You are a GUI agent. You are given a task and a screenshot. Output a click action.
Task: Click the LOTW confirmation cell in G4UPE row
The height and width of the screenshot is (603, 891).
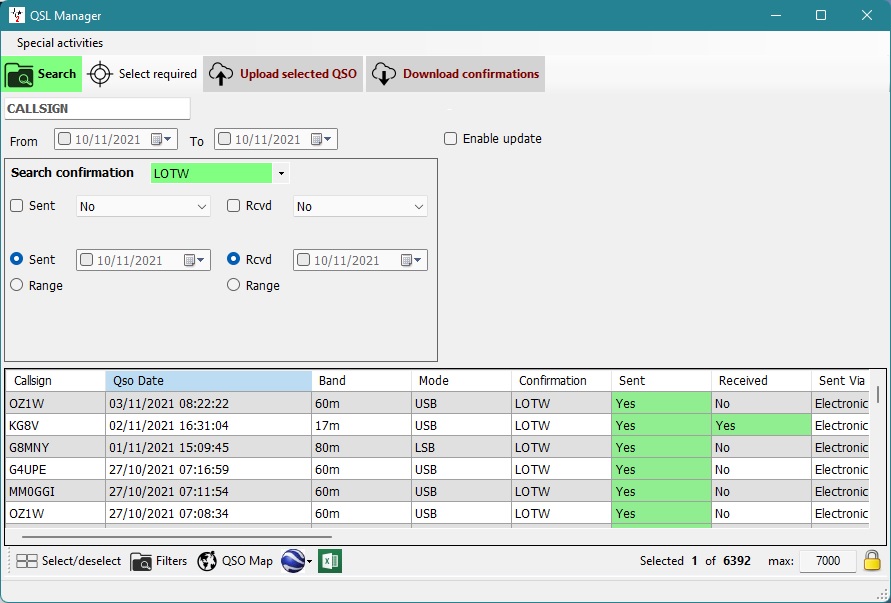(561, 469)
